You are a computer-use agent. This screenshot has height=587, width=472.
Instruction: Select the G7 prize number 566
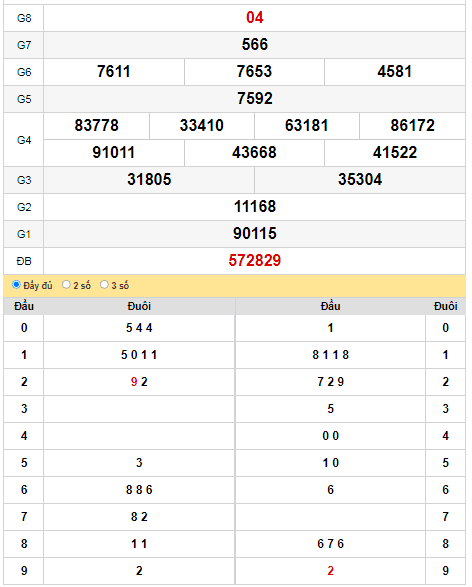pyautogui.click(x=255, y=45)
